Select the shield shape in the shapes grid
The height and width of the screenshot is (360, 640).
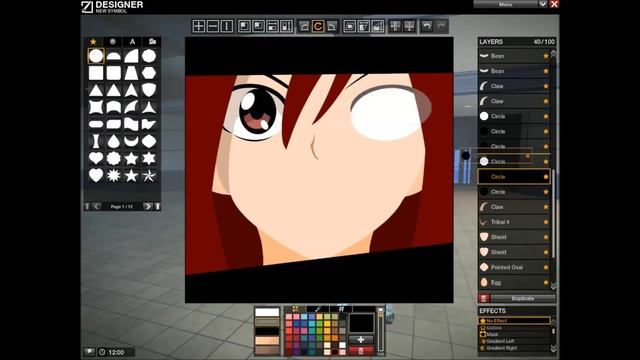click(149, 90)
